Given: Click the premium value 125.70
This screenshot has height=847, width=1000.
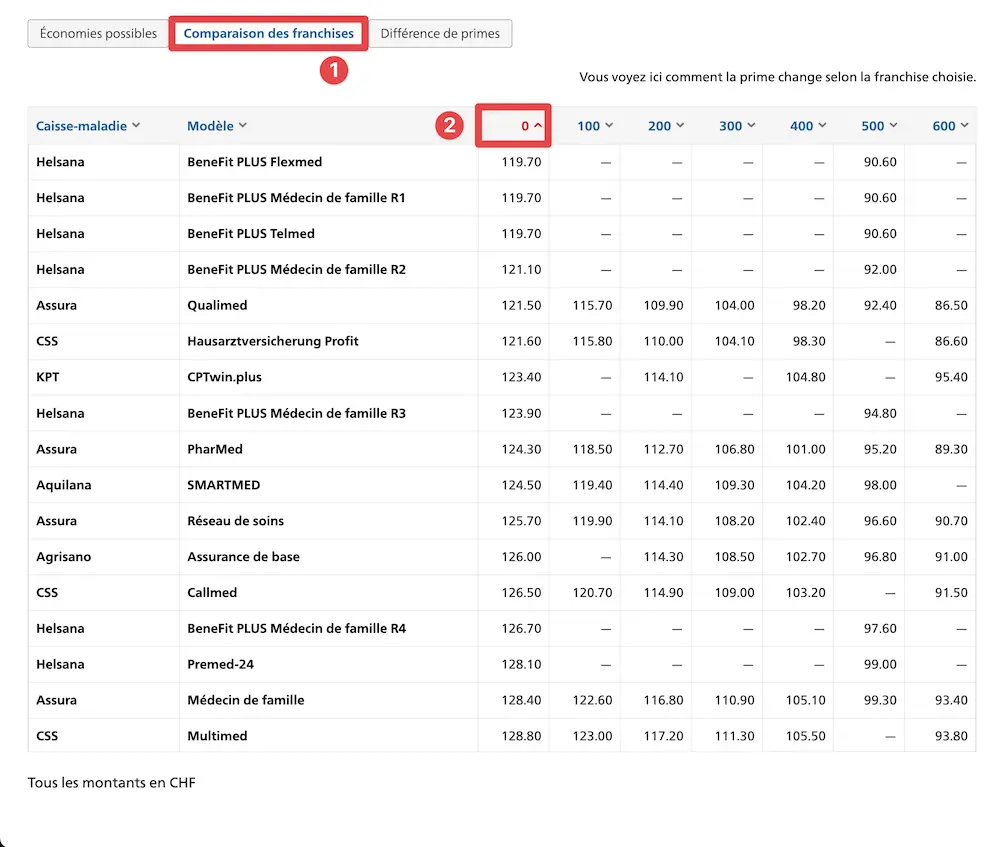Looking at the screenshot, I should [521, 521].
